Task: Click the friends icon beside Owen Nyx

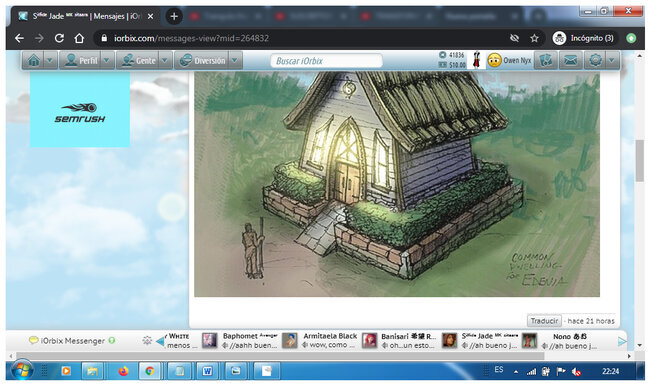Action: (546, 61)
